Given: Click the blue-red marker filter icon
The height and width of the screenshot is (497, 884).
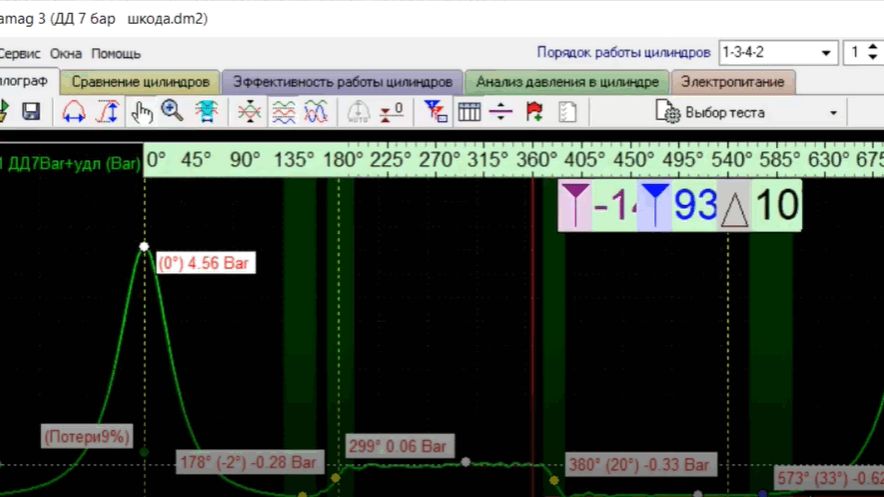Looking at the screenshot, I should (x=435, y=112).
